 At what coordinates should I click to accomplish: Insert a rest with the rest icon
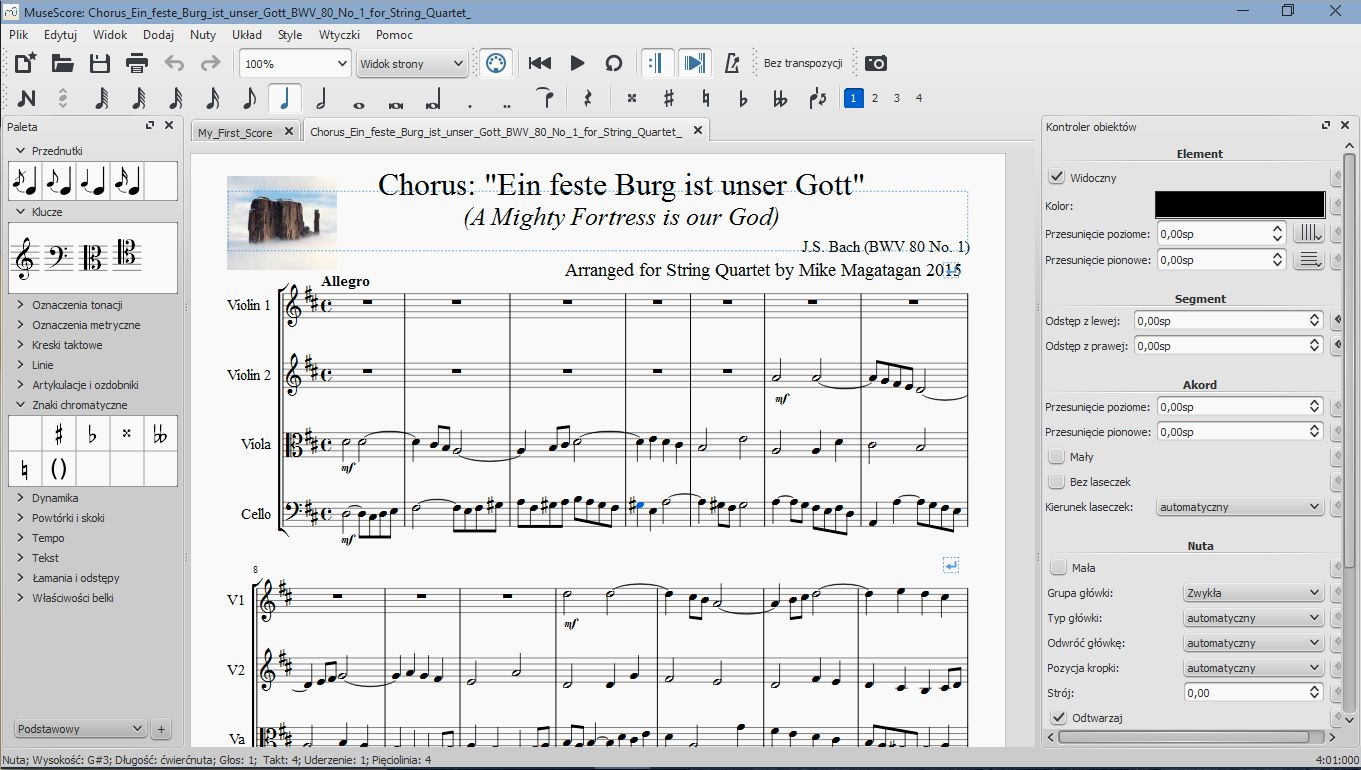587,98
